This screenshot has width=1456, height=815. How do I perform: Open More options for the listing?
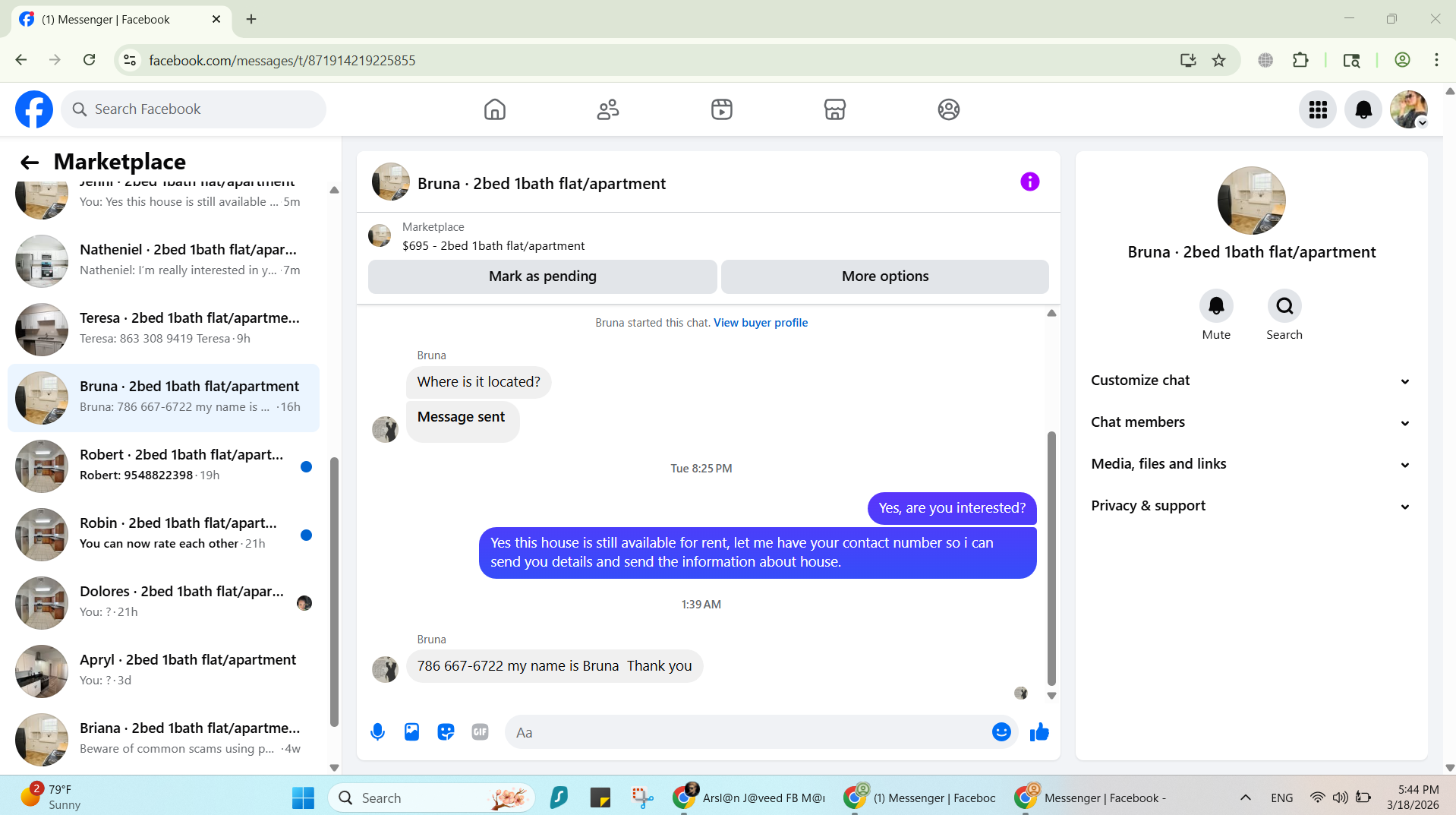click(x=884, y=276)
